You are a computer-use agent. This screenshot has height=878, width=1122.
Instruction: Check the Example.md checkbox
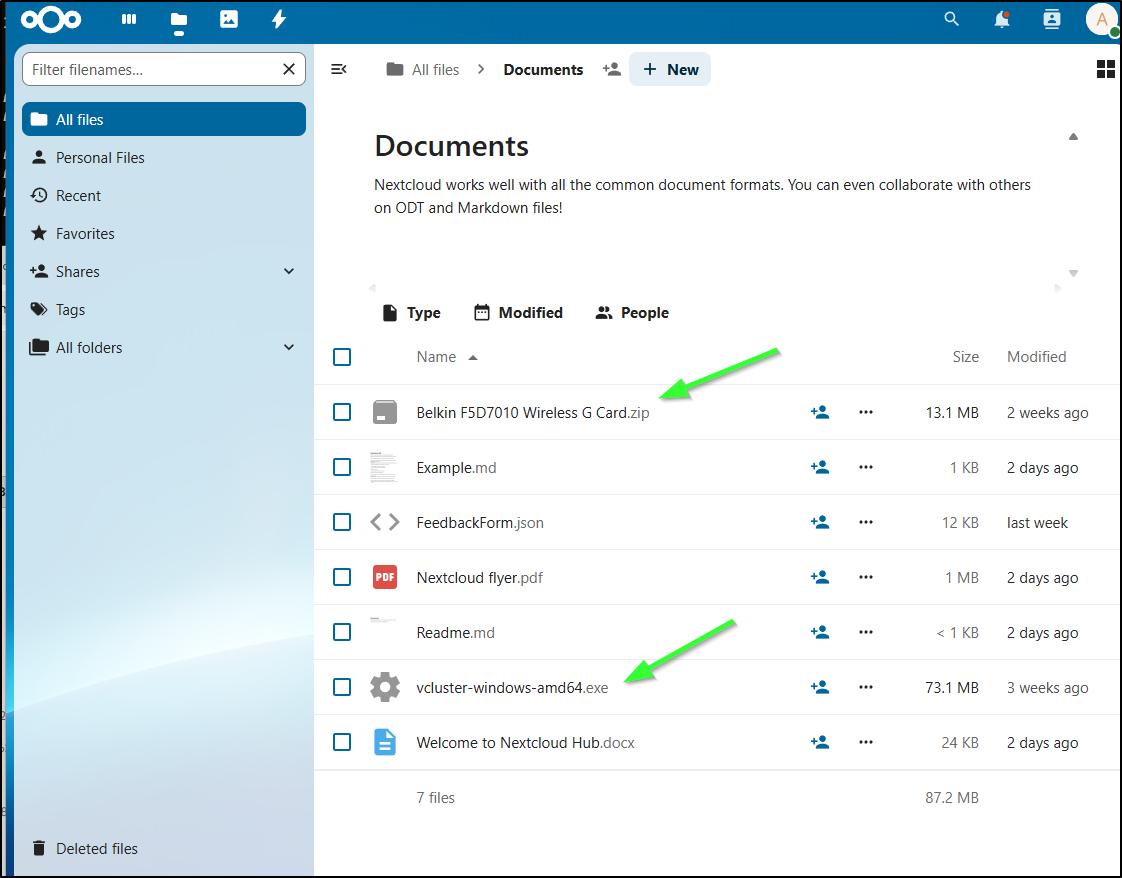pyautogui.click(x=342, y=467)
